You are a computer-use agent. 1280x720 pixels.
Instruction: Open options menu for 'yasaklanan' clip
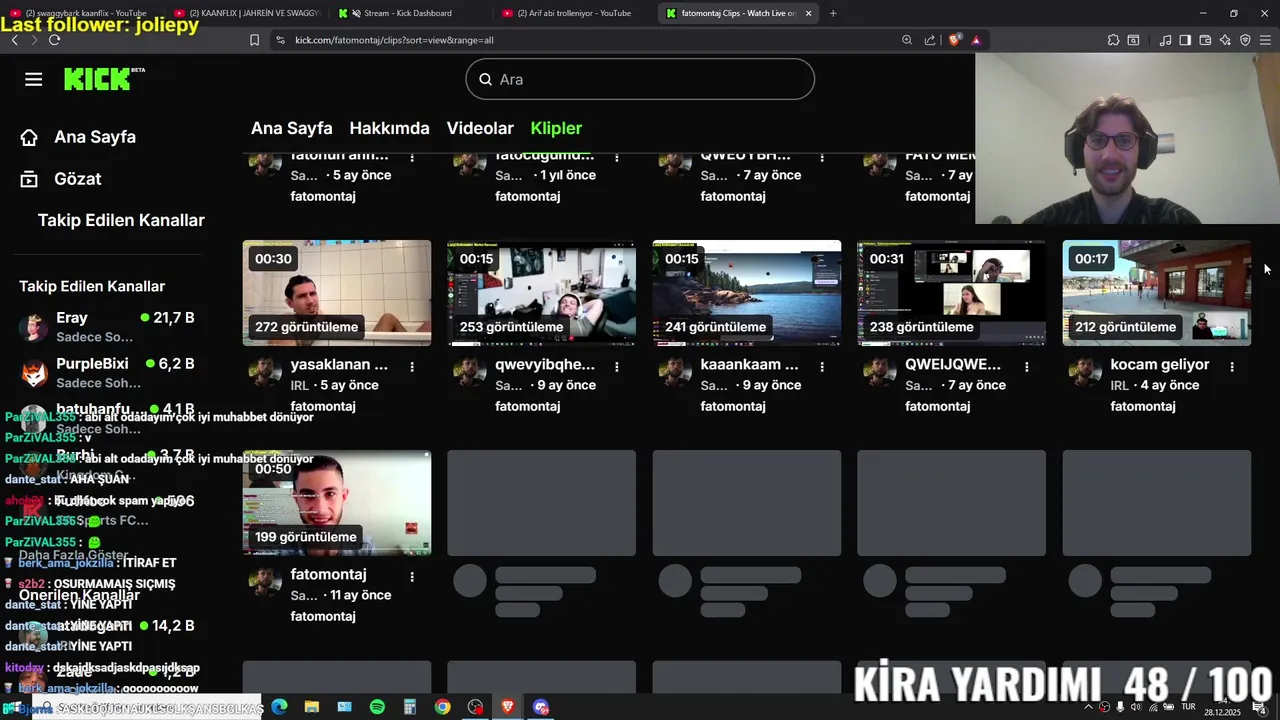pyautogui.click(x=412, y=367)
